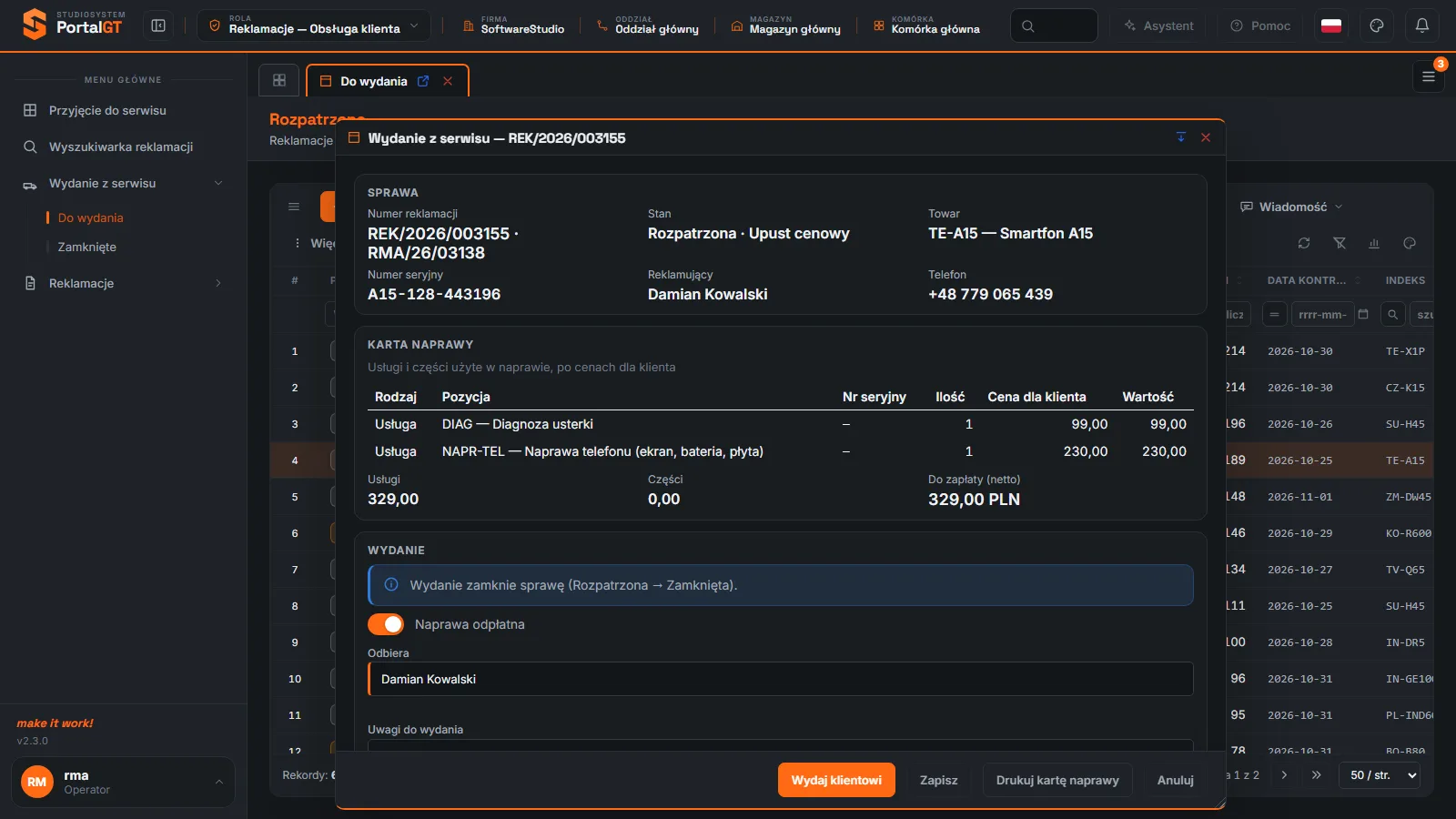This screenshot has width=1456, height=819.
Task: Open Wyszukiwarka reklamacji
Action: 123,147
